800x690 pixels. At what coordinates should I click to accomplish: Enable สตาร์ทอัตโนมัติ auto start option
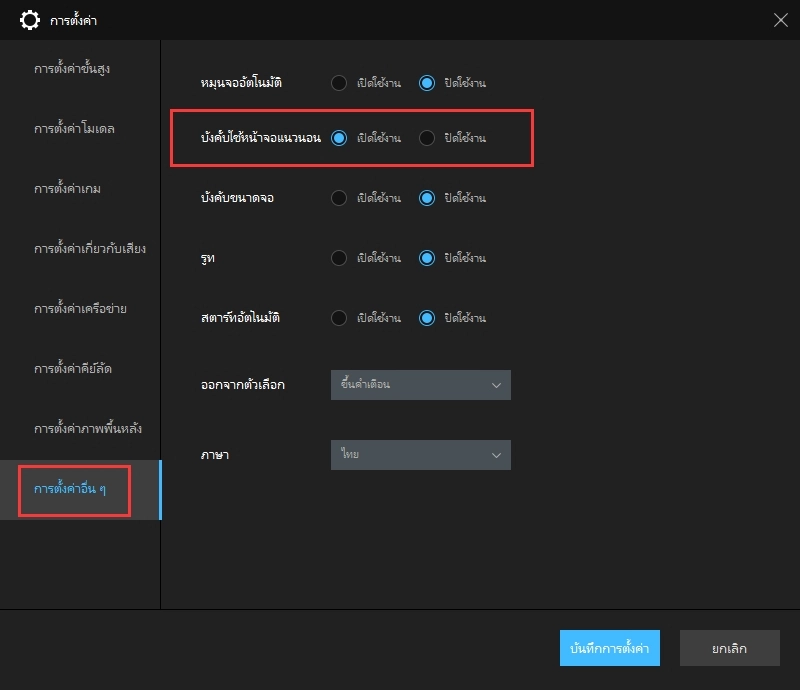[x=339, y=318]
